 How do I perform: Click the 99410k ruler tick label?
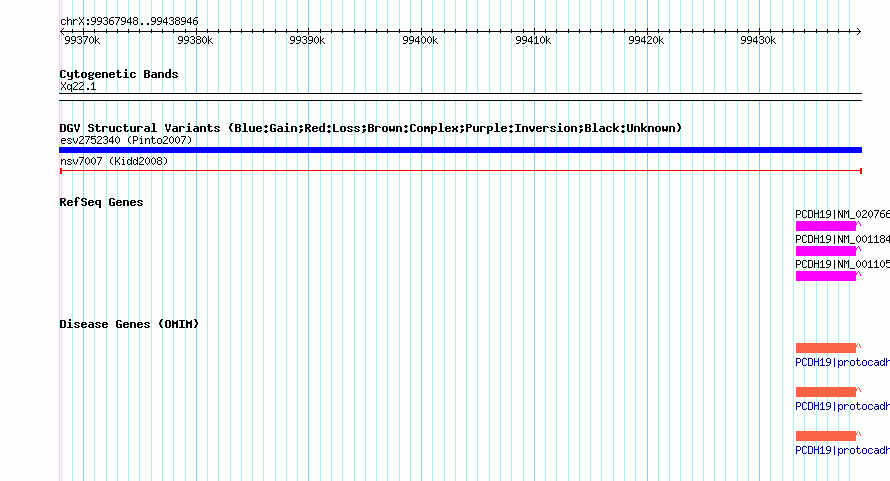tap(533, 40)
